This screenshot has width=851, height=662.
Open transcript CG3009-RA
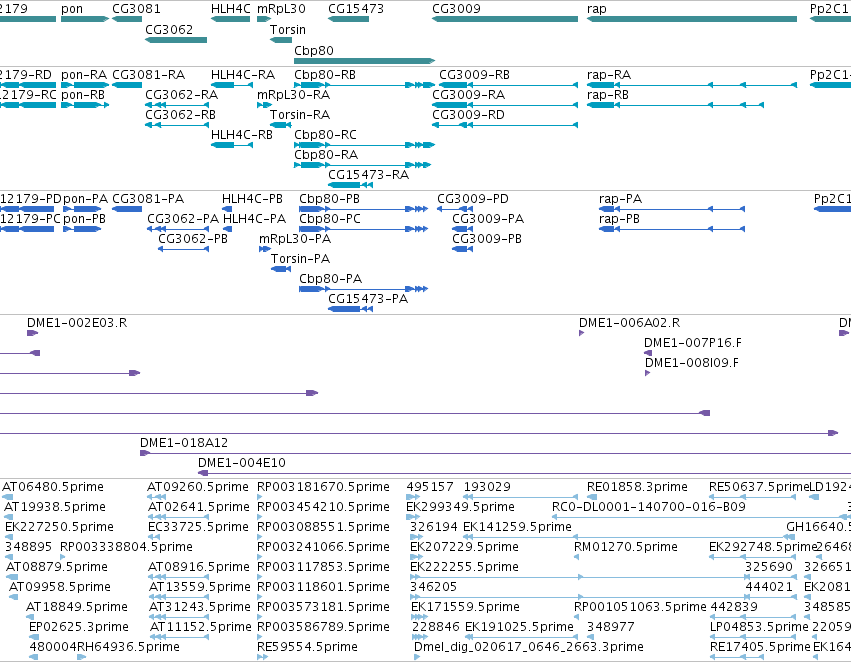click(x=468, y=95)
